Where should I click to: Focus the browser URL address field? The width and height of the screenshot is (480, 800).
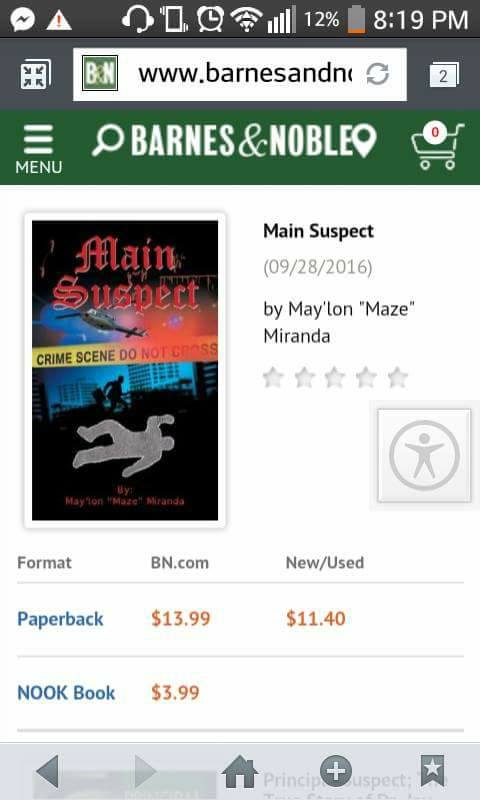tap(240, 74)
